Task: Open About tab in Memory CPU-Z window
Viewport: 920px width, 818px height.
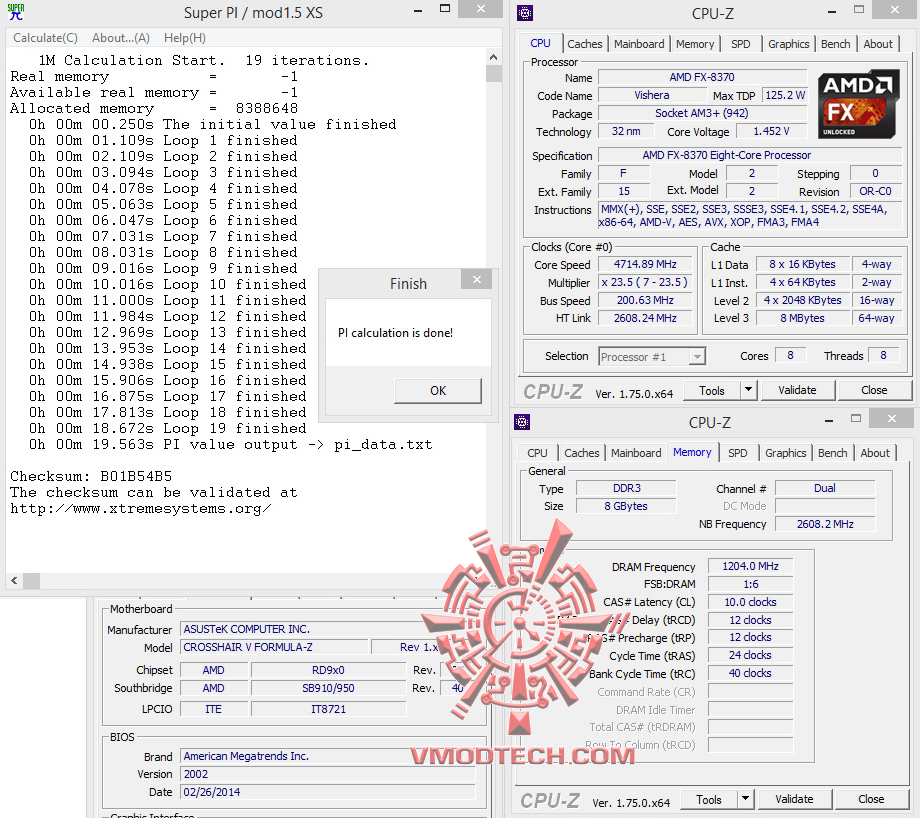Action: click(x=875, y=453)
